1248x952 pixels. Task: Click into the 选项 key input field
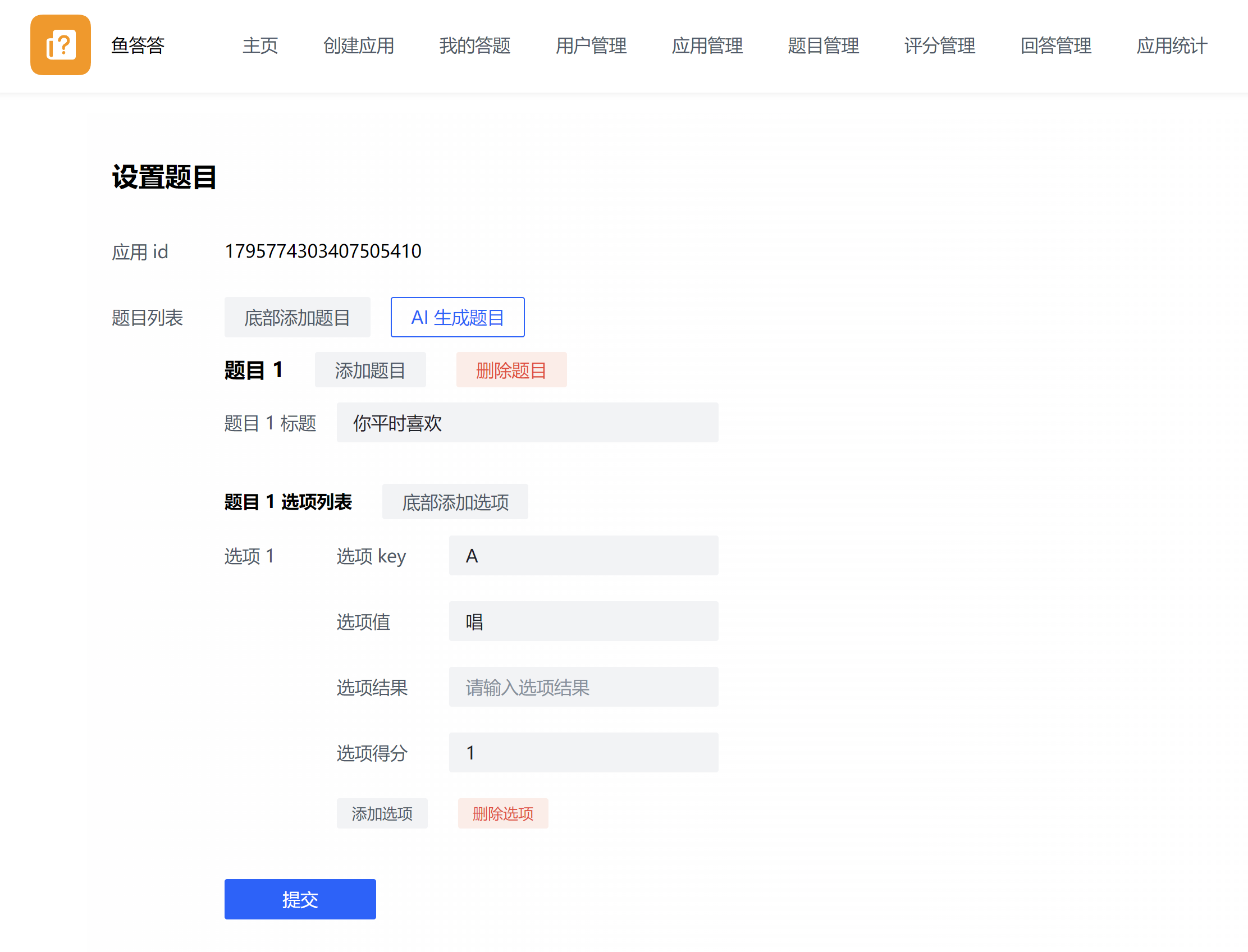[x=583, y=556]
